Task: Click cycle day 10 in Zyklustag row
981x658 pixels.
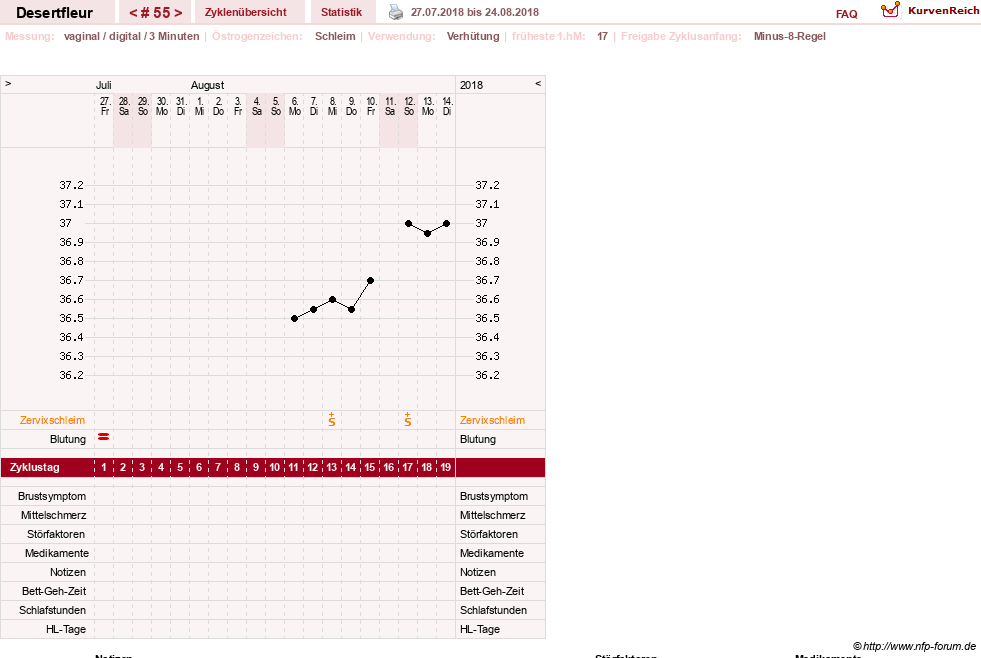Action: tap(275, 467)
